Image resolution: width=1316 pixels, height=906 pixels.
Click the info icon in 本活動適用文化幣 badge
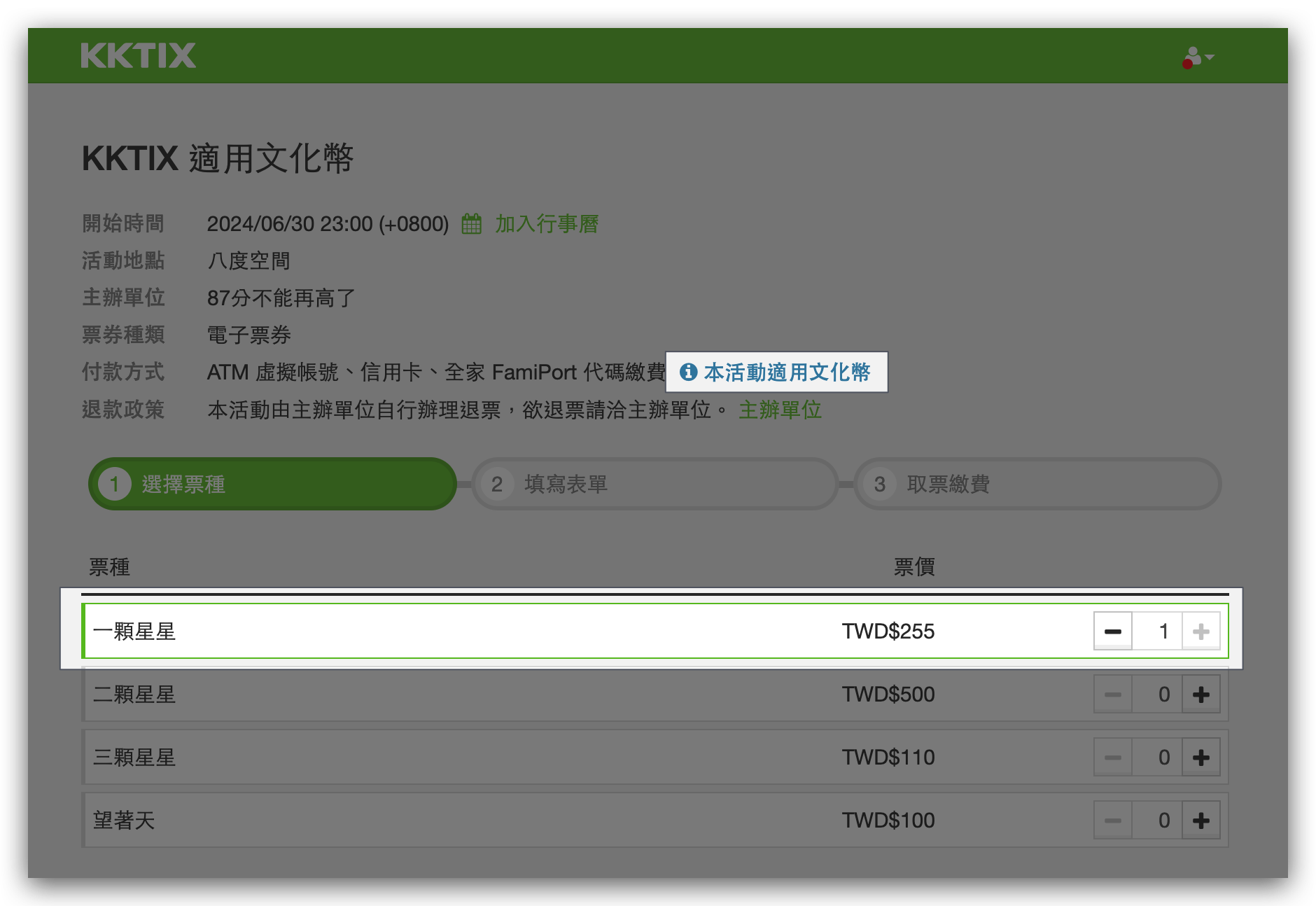tap(688, 372)
